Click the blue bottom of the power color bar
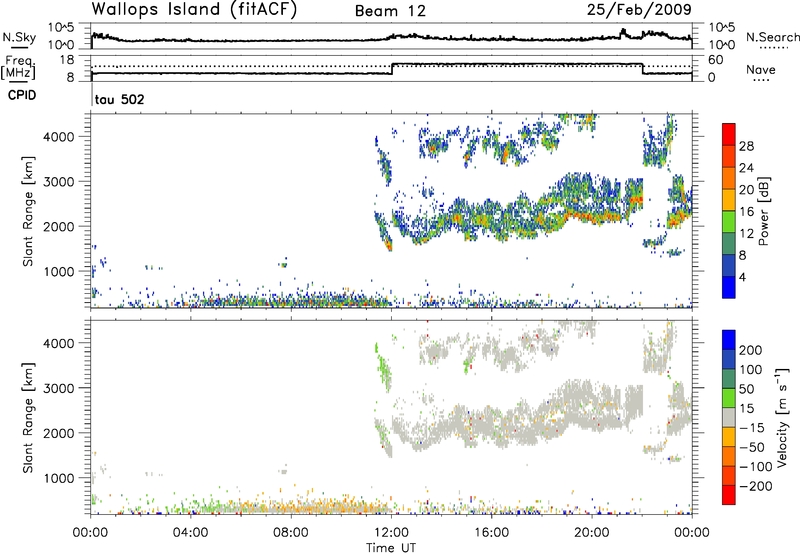Screen dimensions: 800x554 729,288
